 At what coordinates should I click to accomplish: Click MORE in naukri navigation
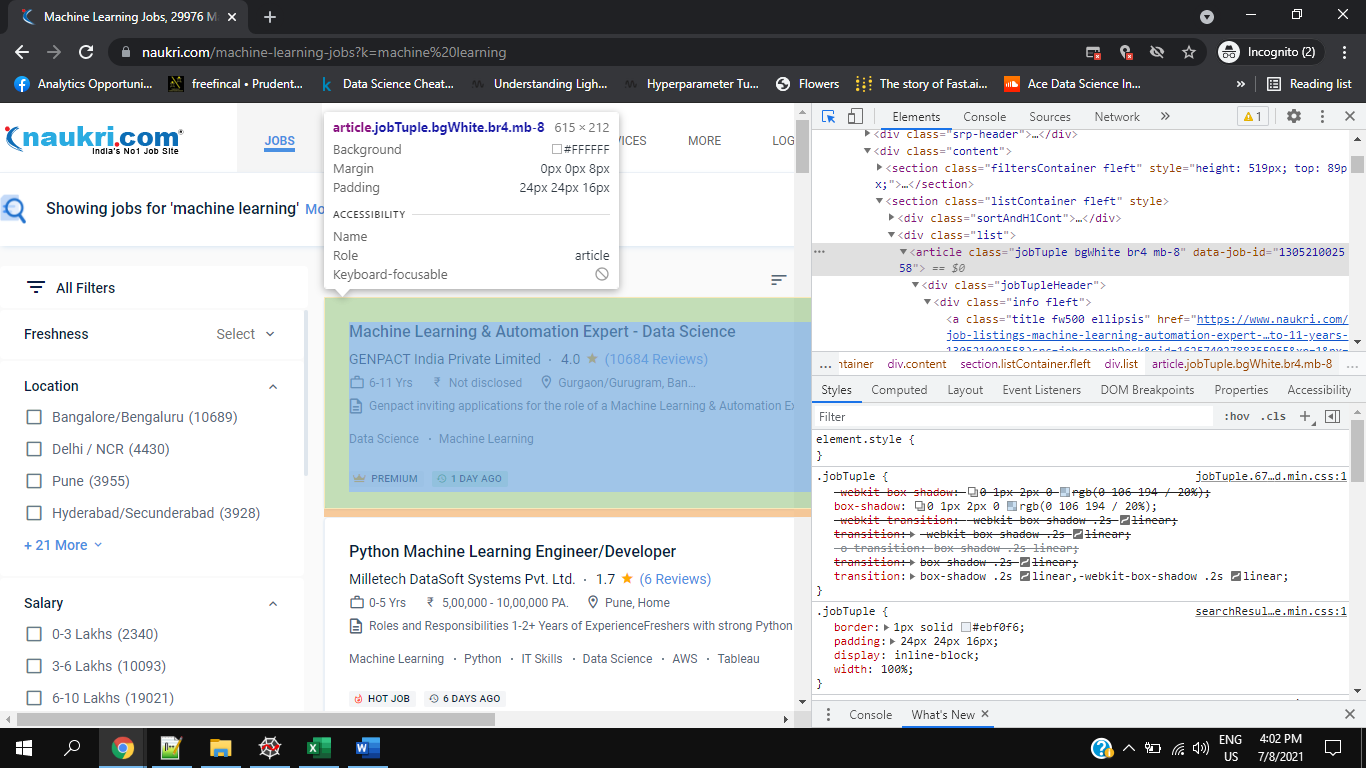coord(704,141)
